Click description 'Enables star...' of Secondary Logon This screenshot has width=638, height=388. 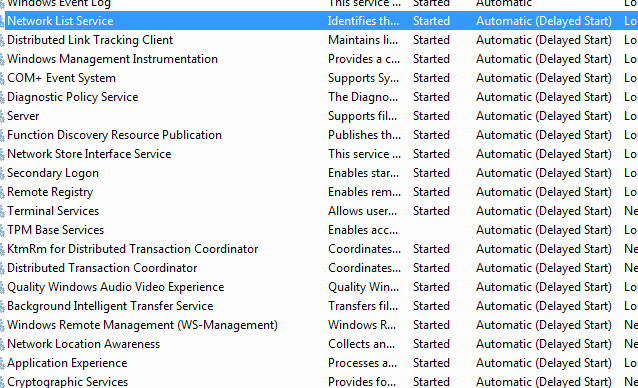pos(363,173)
